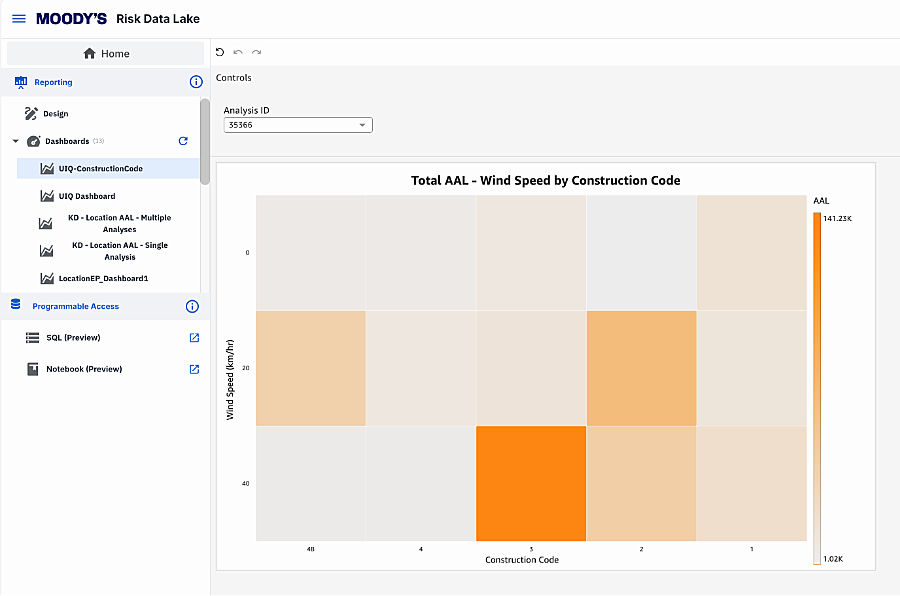
Task: Refresh the Dashboards list
Action: coord(183,141)
